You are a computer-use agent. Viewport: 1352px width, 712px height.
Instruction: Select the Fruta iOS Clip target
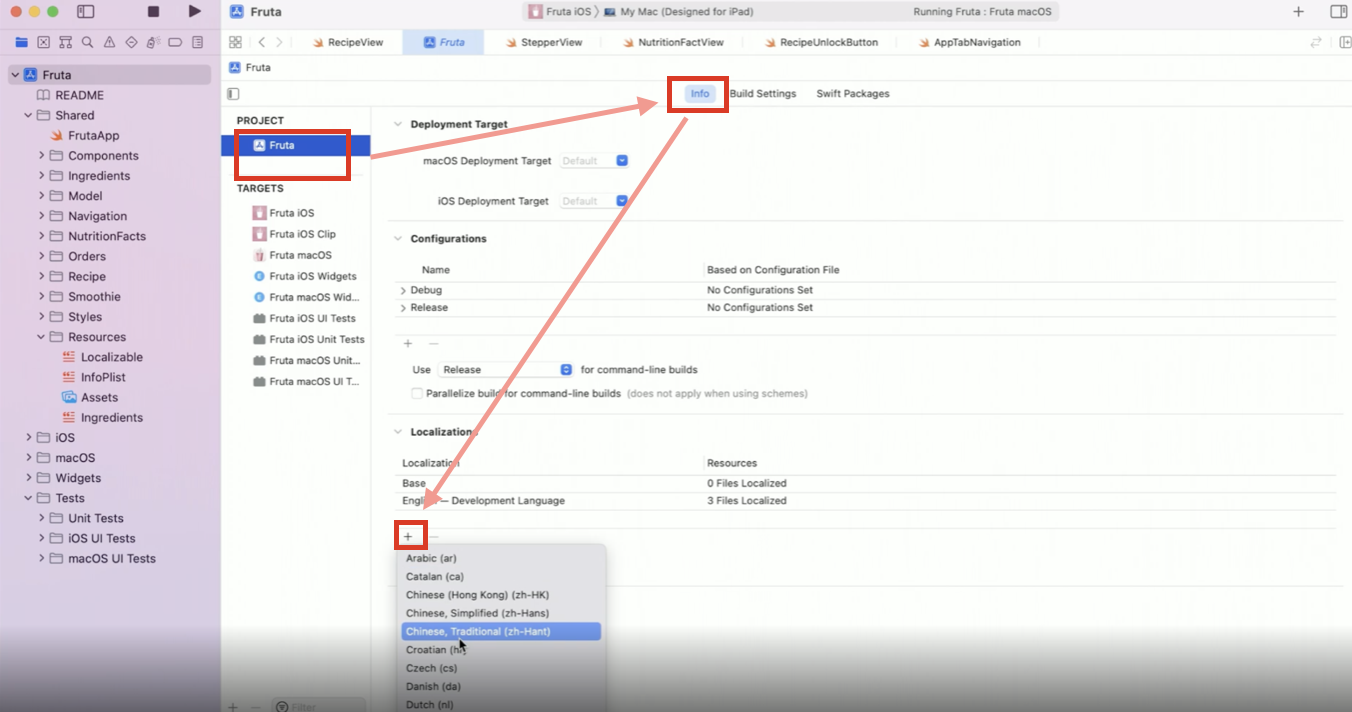[296, 234]
